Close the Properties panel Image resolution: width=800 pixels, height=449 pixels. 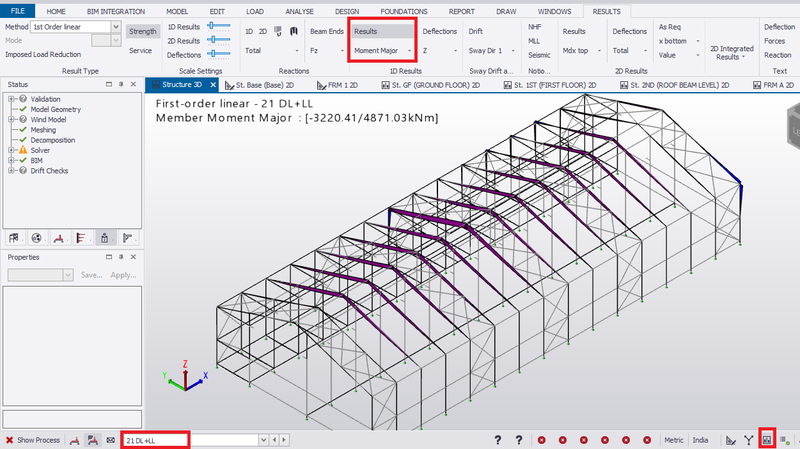point(133,257)
